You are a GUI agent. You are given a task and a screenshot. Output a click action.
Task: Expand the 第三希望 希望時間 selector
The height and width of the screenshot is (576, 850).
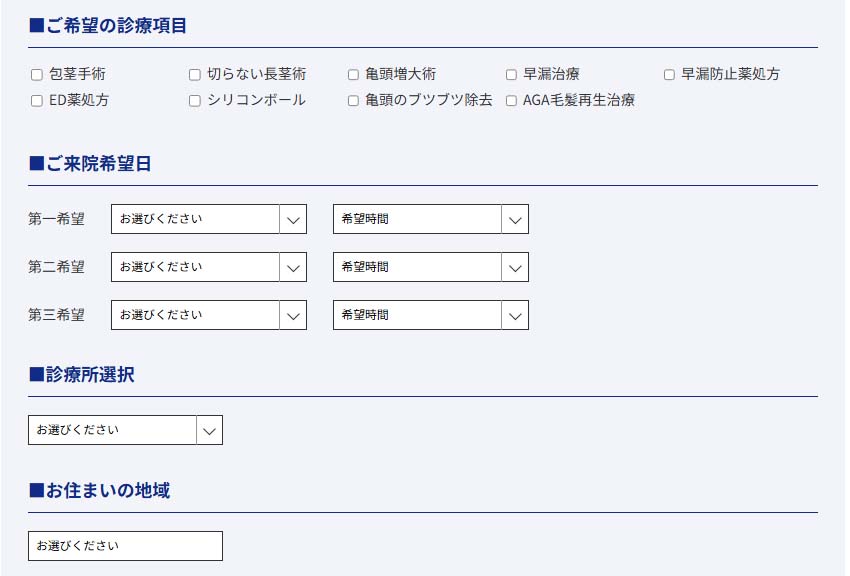pyautogui.click(x=417, y=315)
